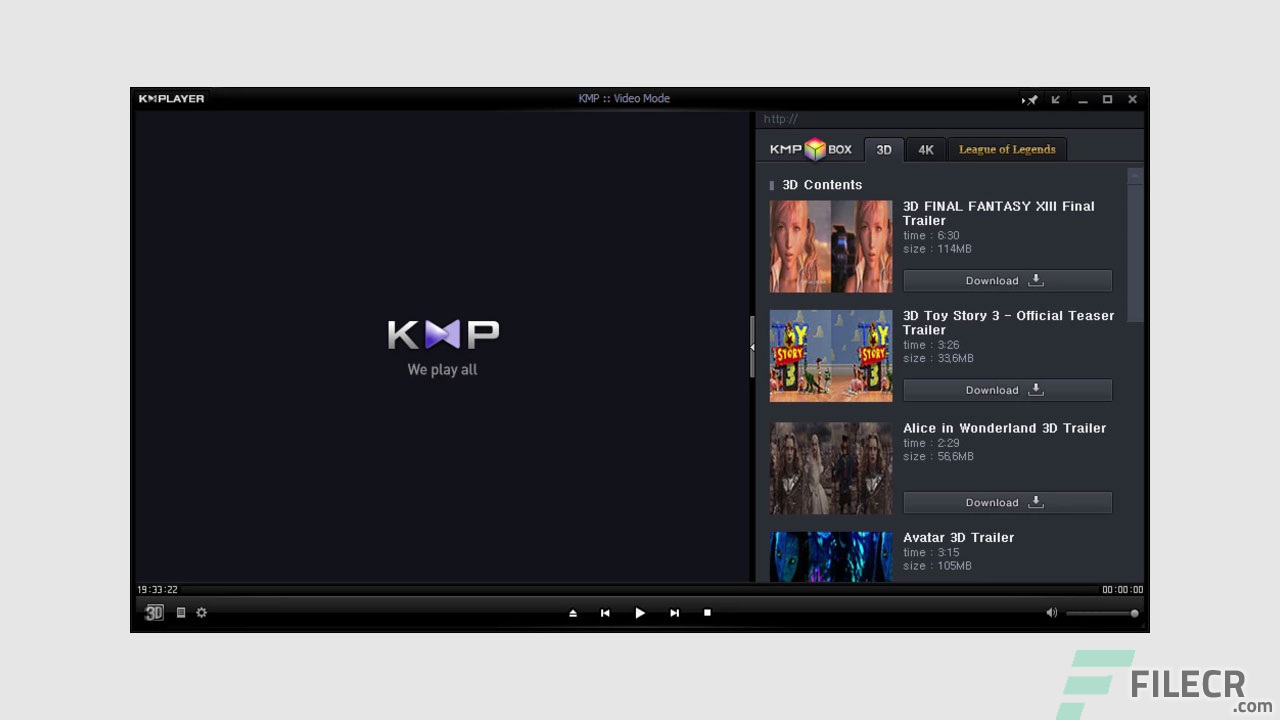Stop playback with the Stop button
The width and height of the screenshot is (1280, 720).
point(707,613)
